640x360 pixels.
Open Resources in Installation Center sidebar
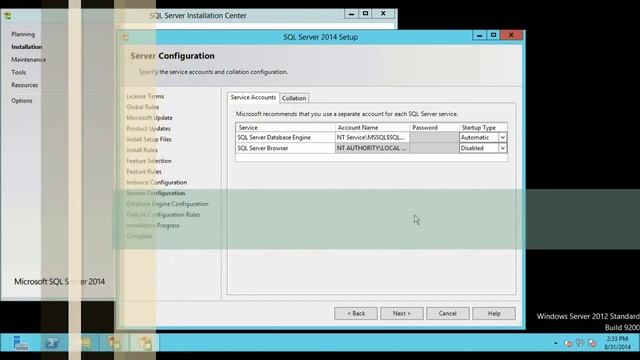24,85
